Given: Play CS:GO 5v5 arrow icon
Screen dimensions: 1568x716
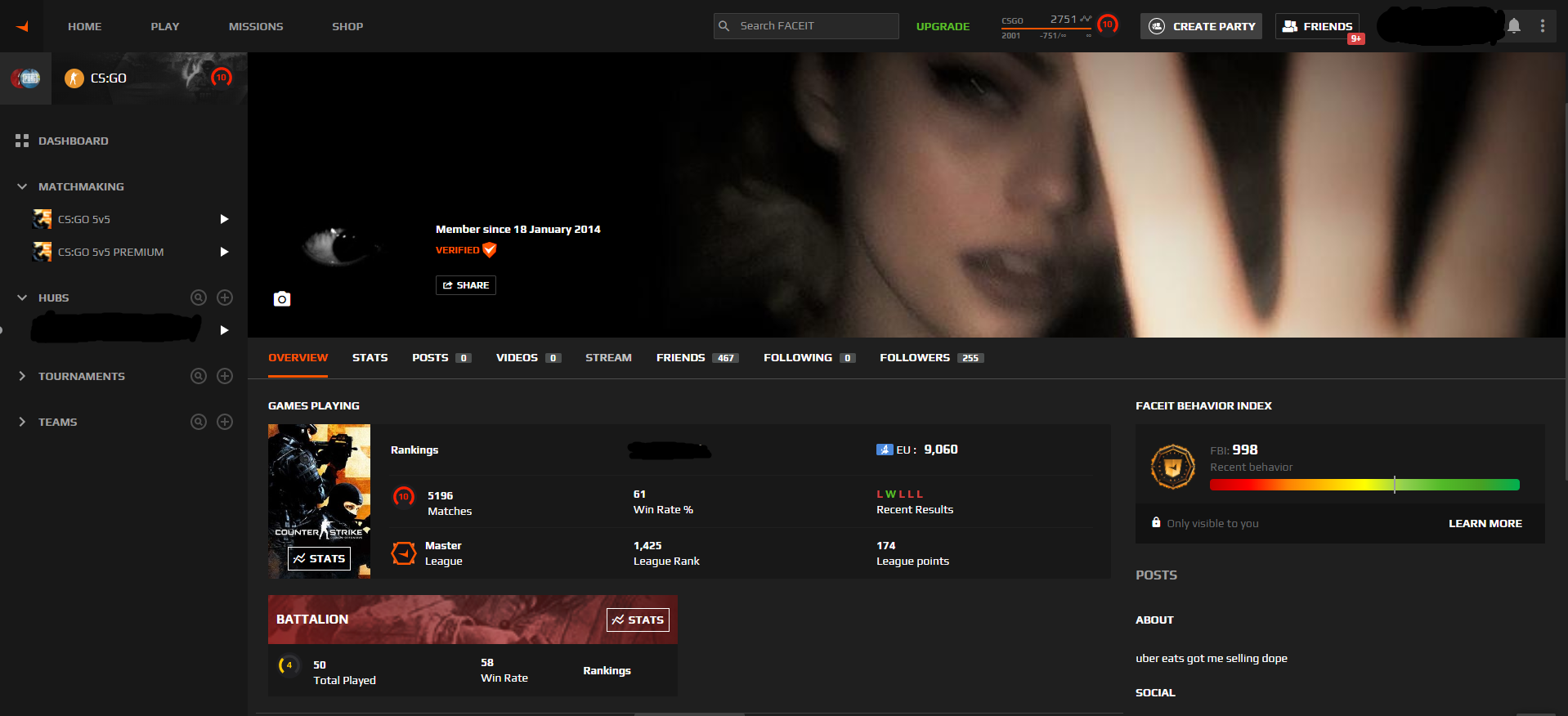Looking at the screenshot, I should point(224,219).
